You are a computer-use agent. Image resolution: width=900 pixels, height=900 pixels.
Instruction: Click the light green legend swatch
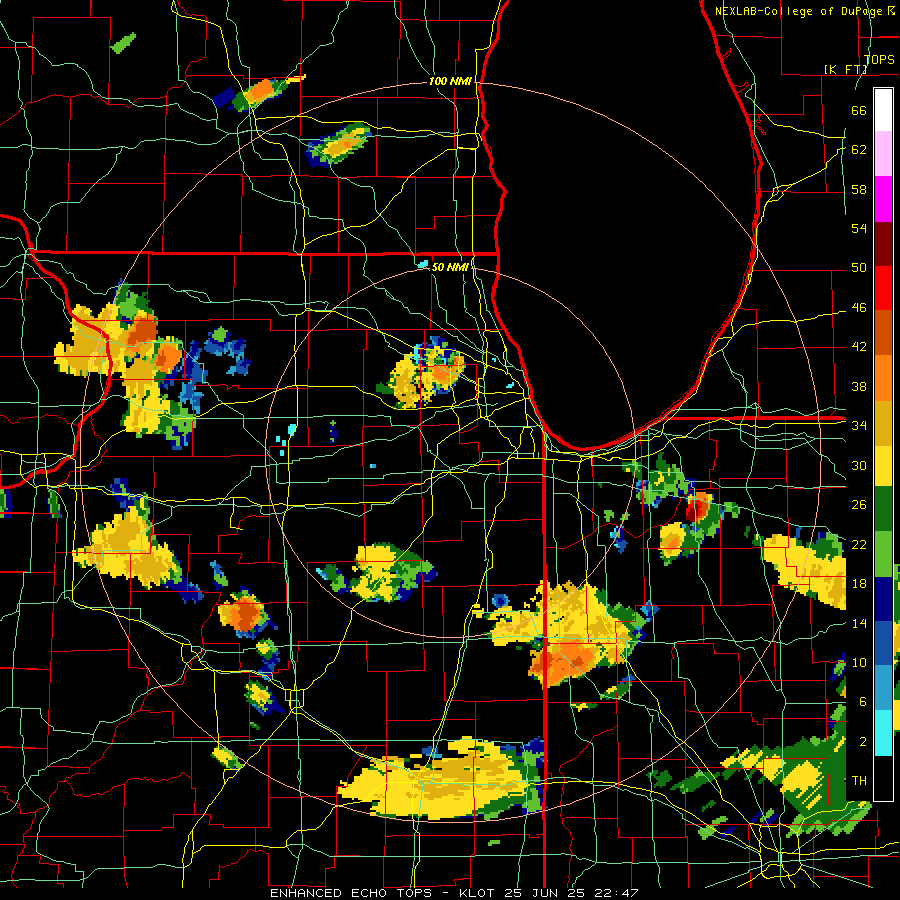click(883, 554)
